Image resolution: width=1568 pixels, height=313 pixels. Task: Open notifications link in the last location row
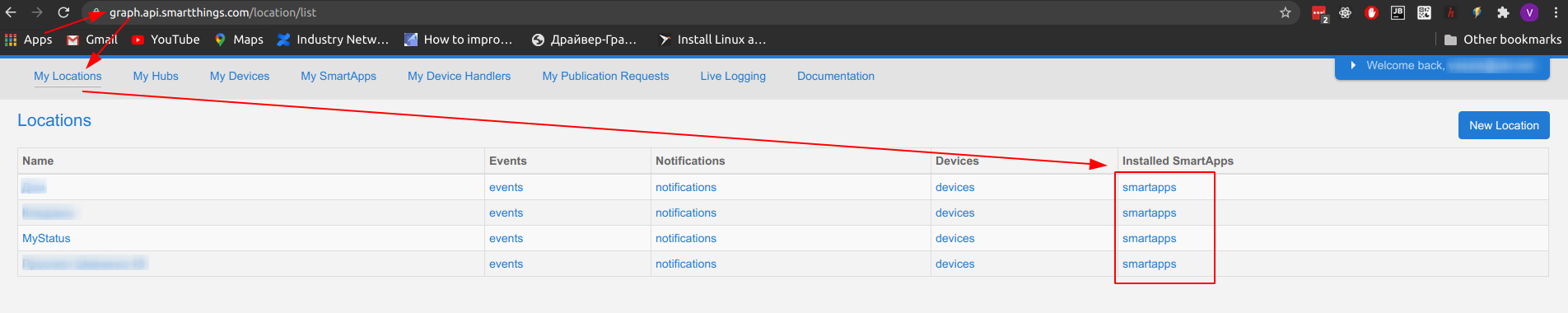coord(686,264)
